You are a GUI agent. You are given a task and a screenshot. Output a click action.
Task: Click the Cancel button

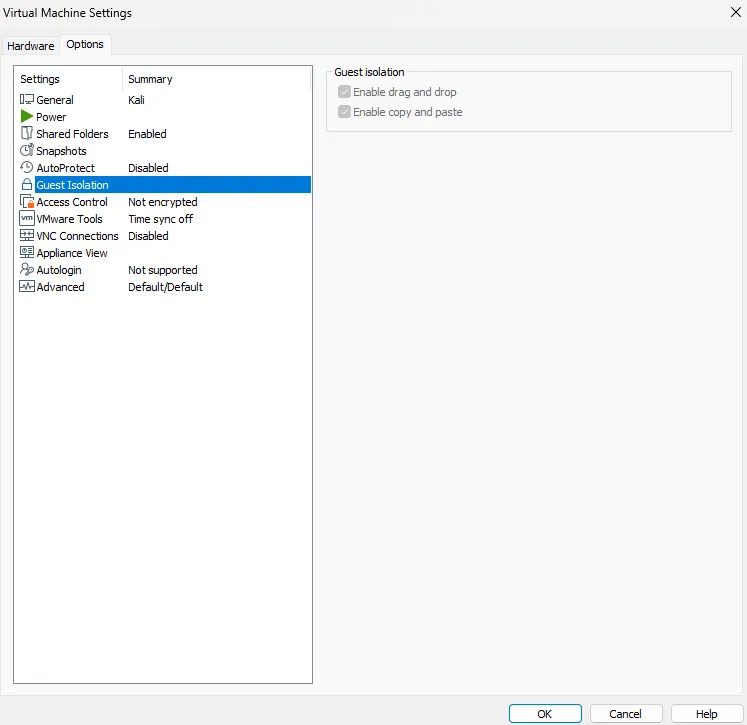click(x=626, y=714)
